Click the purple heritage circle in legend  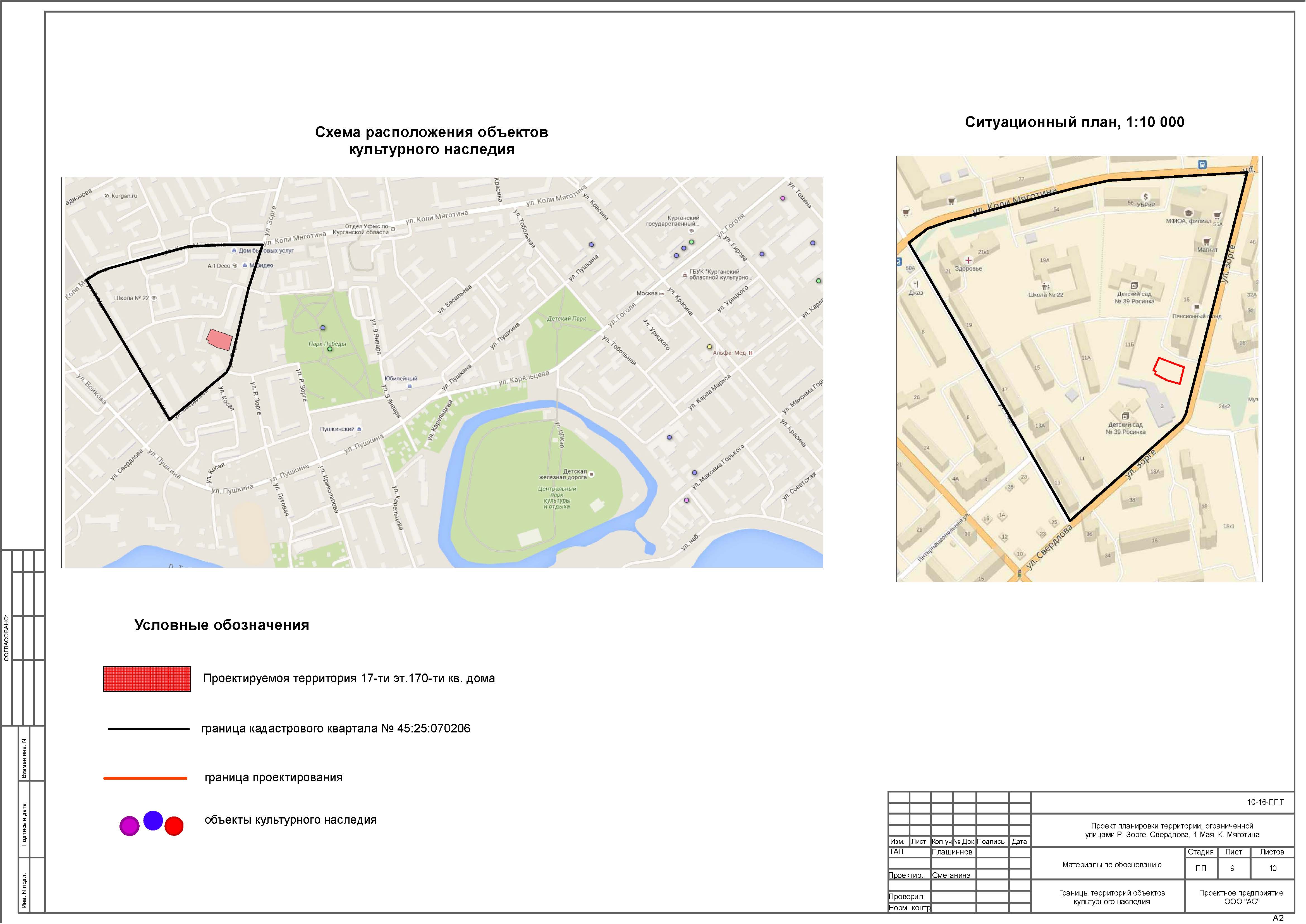point(129,826)
